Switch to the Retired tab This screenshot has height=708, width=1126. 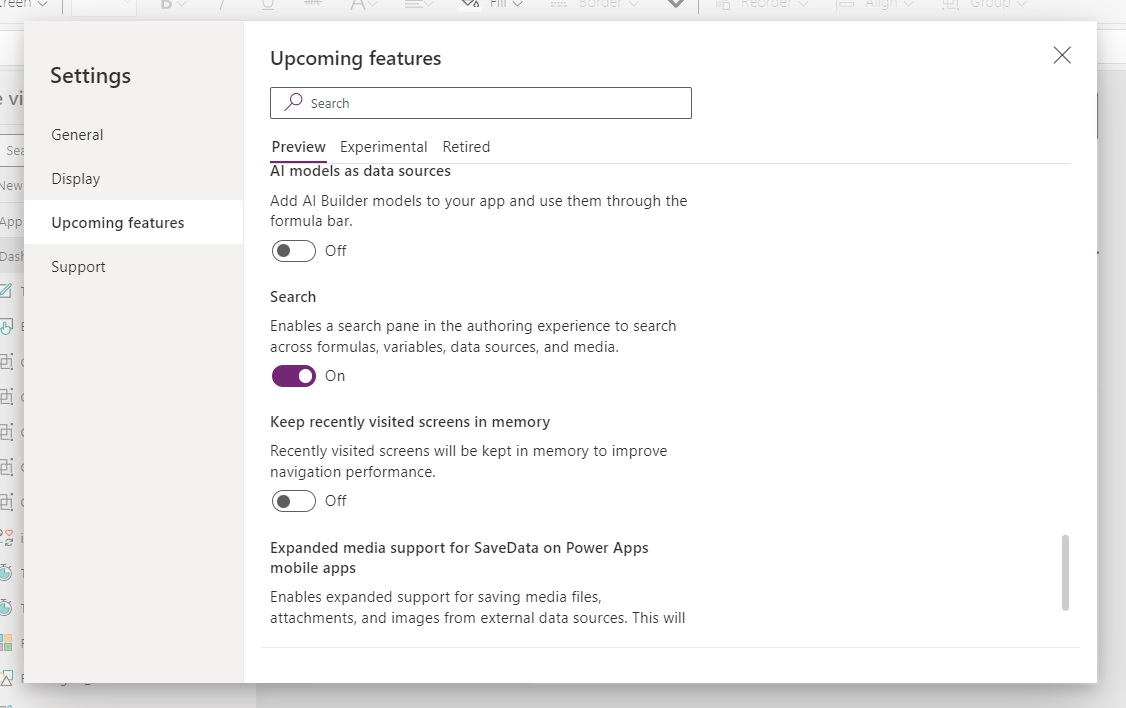(466, 146)
